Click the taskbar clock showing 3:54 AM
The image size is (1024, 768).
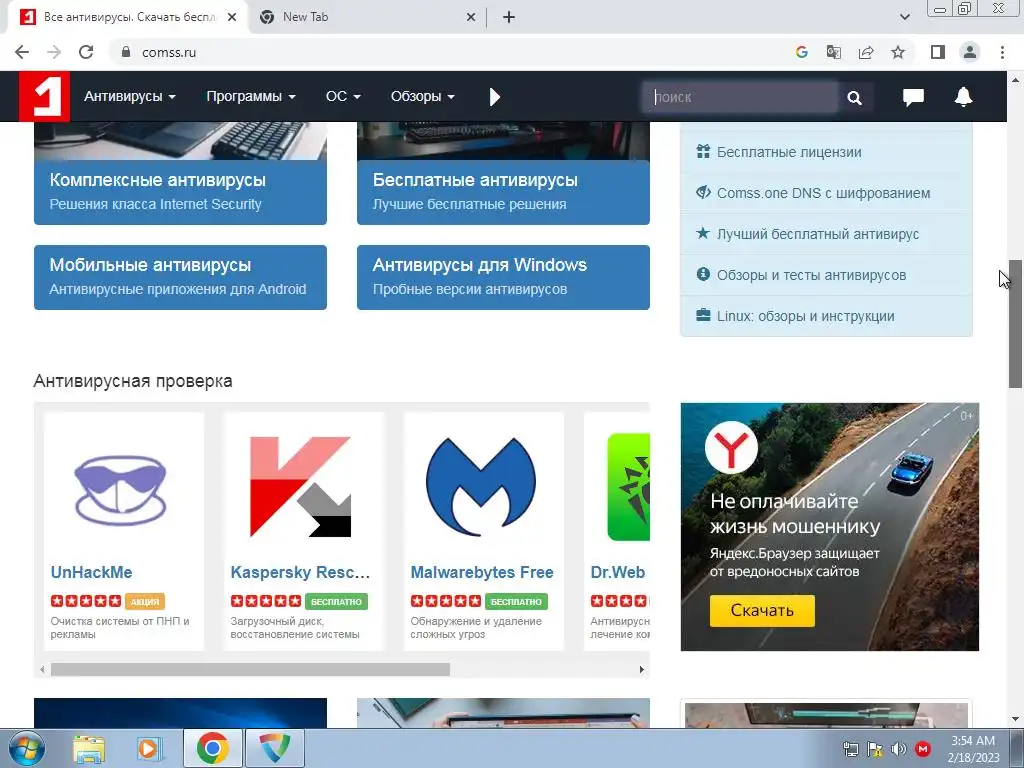pyautogui.click(x=973, y=748)
